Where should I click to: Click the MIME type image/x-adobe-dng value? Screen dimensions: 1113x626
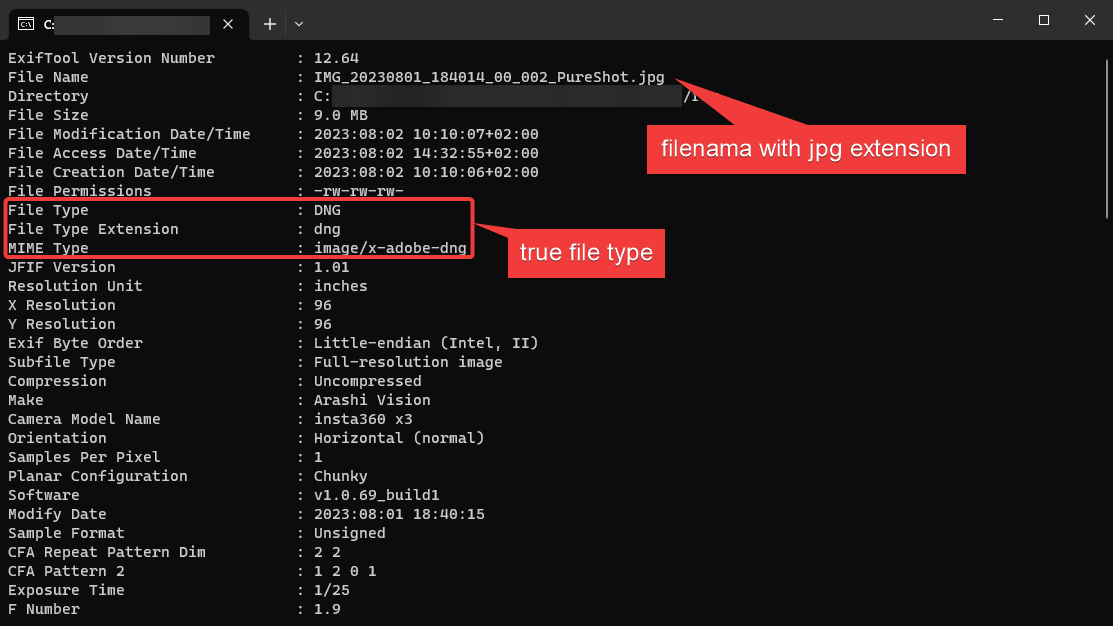[x=390, y=248]
